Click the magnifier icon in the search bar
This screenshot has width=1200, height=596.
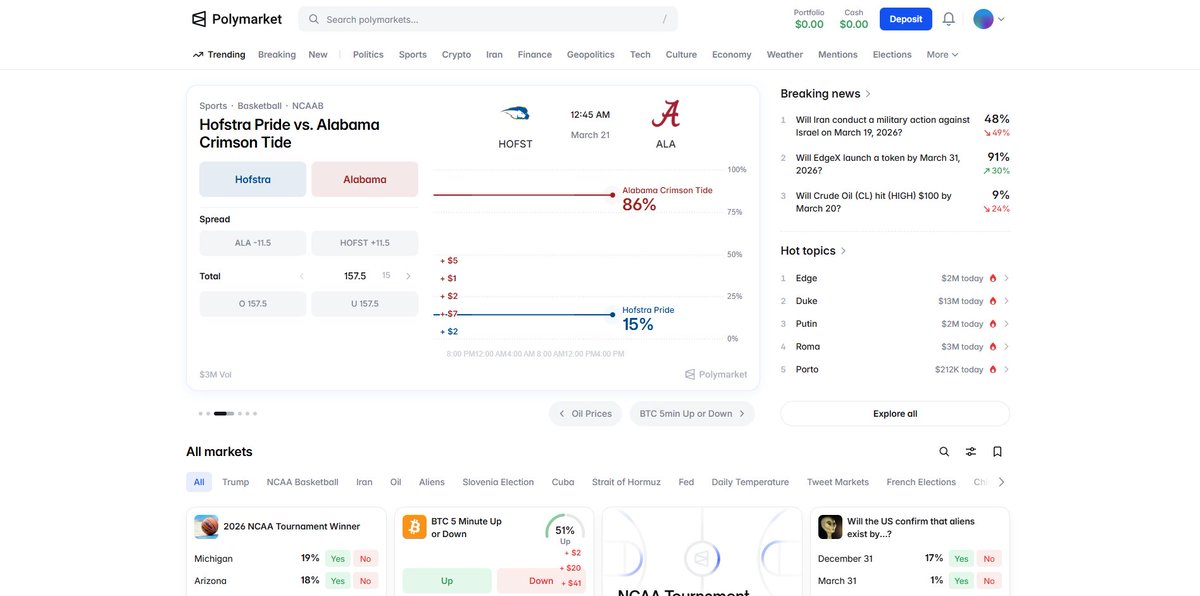(314, 19)
